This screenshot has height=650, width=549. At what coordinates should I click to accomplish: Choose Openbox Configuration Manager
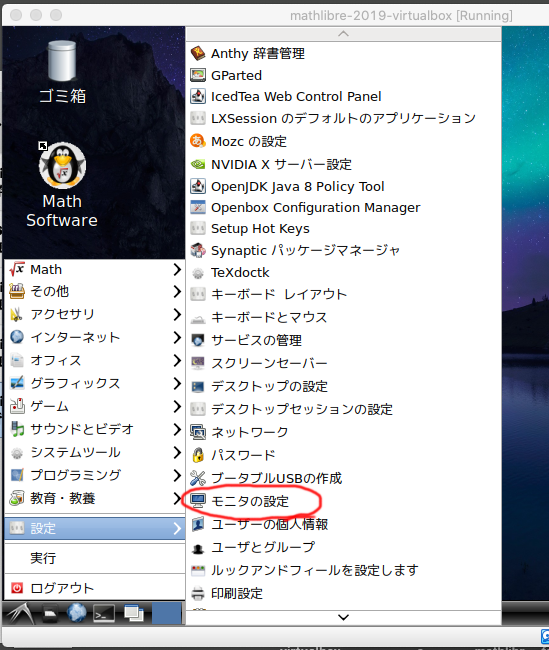[343, 207]
